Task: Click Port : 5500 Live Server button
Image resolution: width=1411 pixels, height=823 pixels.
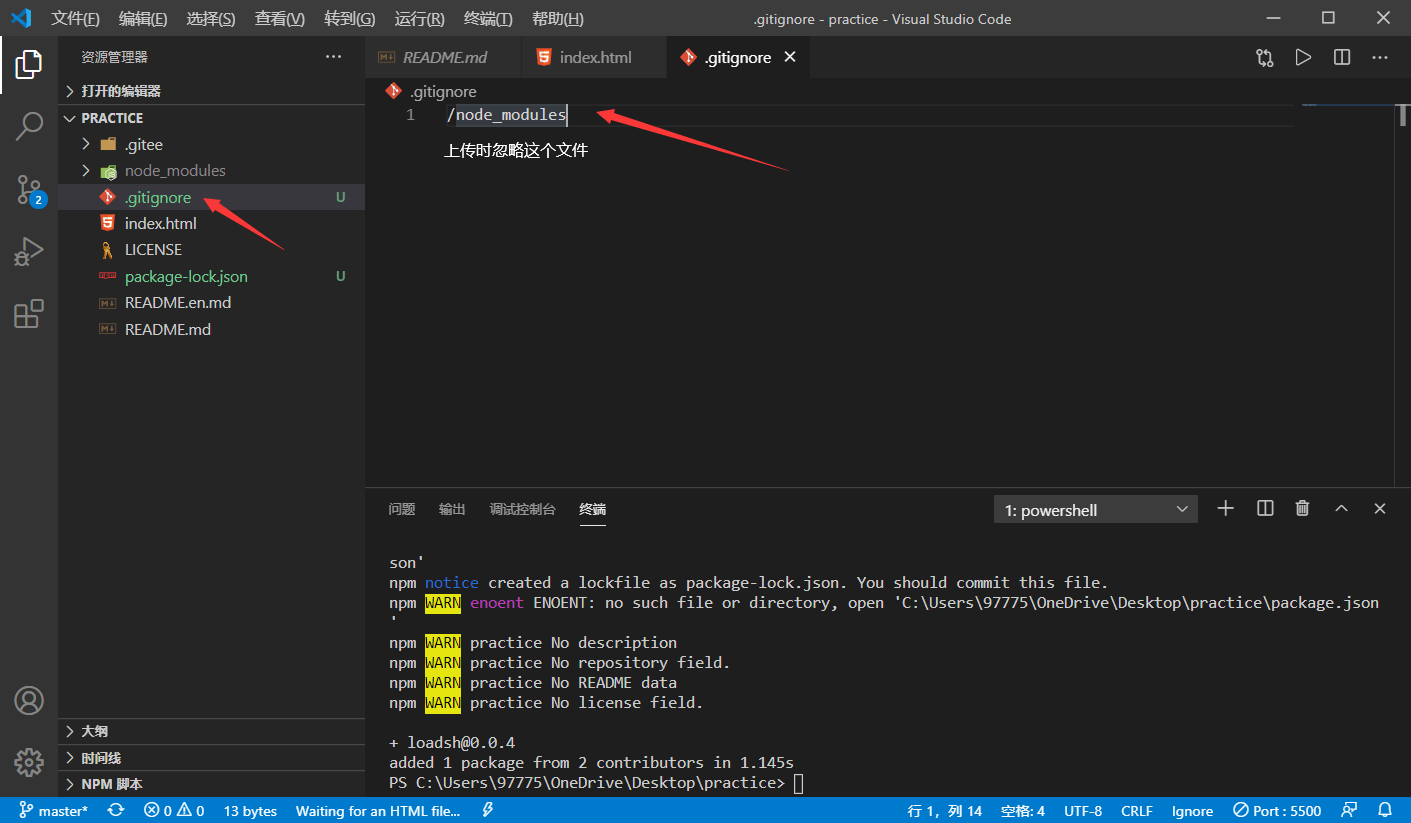Action: 1277,810
